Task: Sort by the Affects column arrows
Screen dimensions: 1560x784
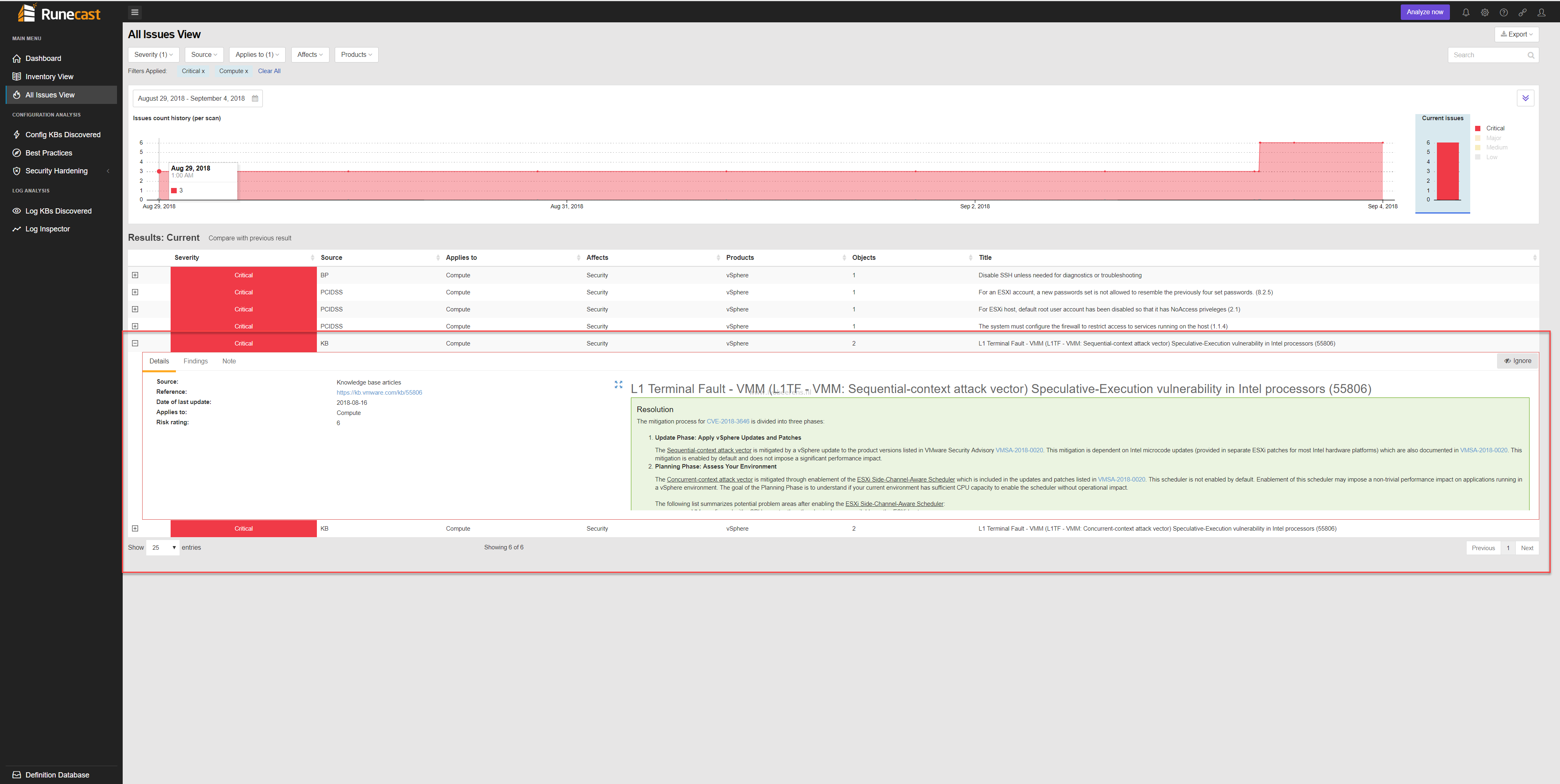Action: [718, 258]
